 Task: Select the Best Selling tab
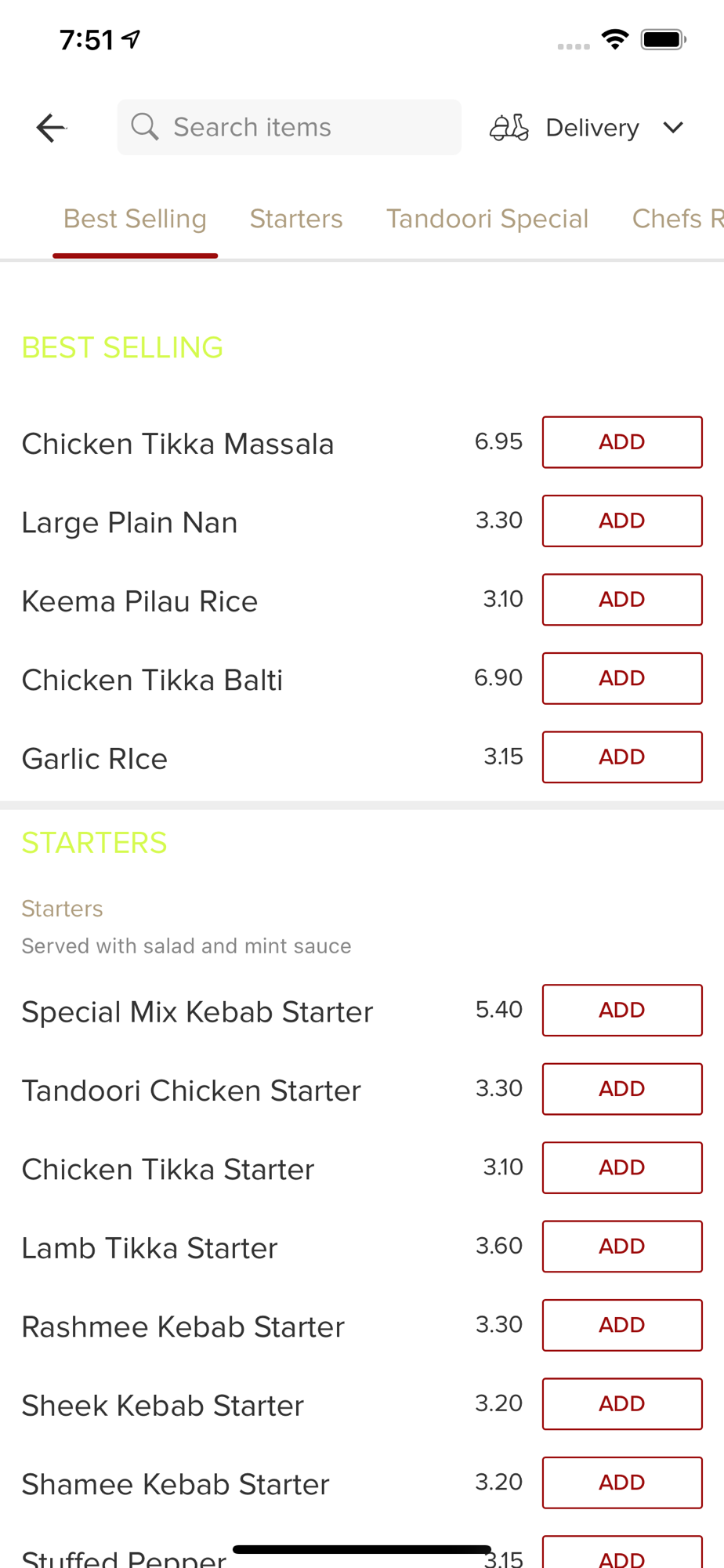(x=135, y=219)
